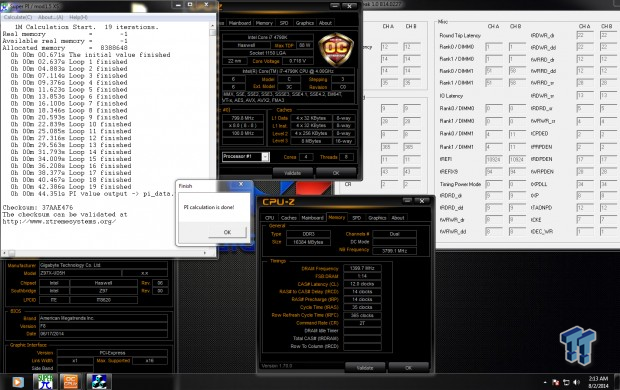Click the taskbar clock showing 2:13 AM
620x390 pixels.
coord(598,382)
